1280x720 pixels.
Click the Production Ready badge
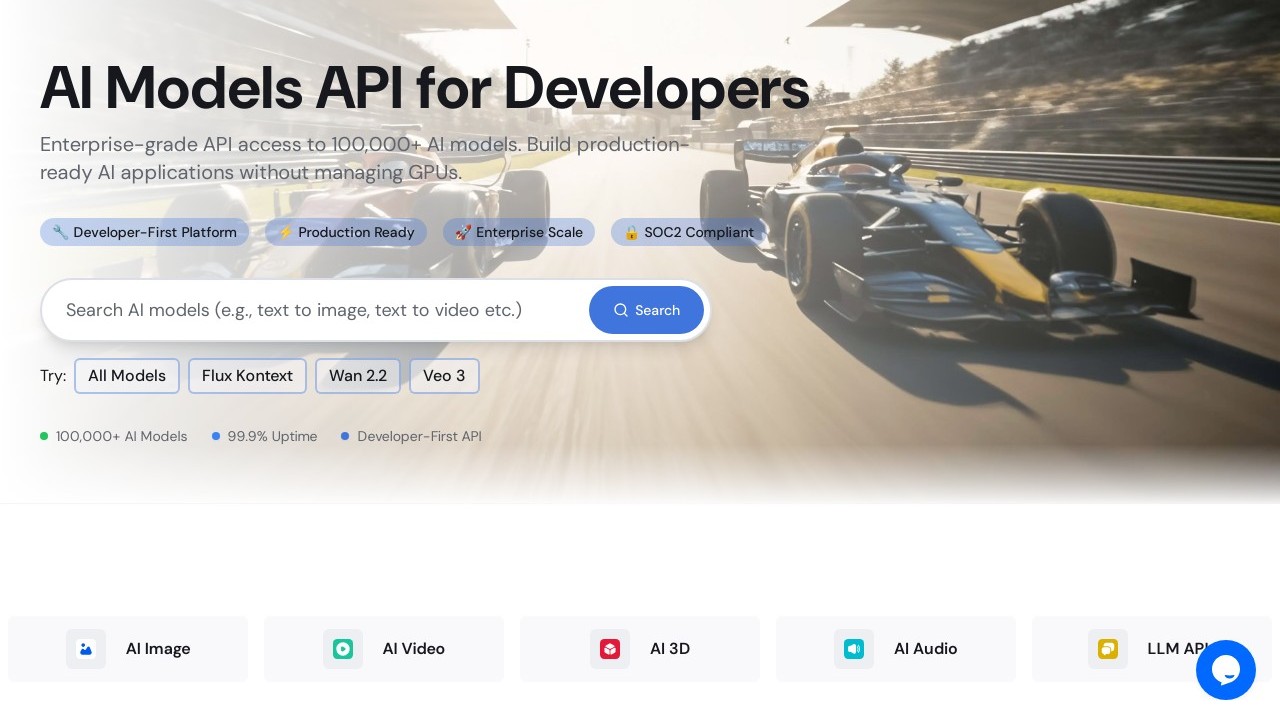pos(346,232)
